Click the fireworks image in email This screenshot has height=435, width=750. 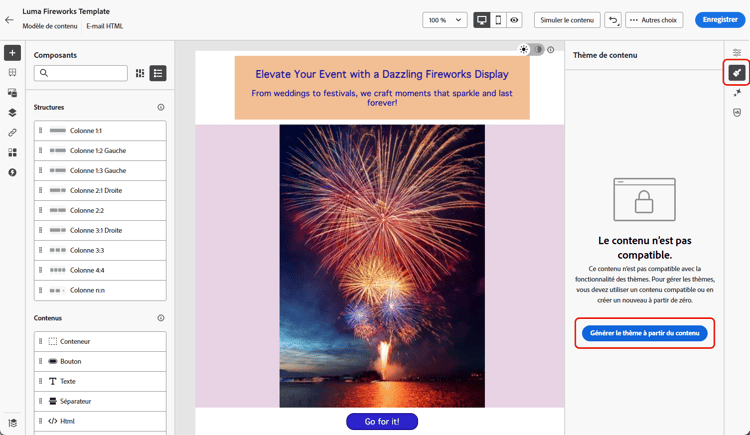(382, 266)
